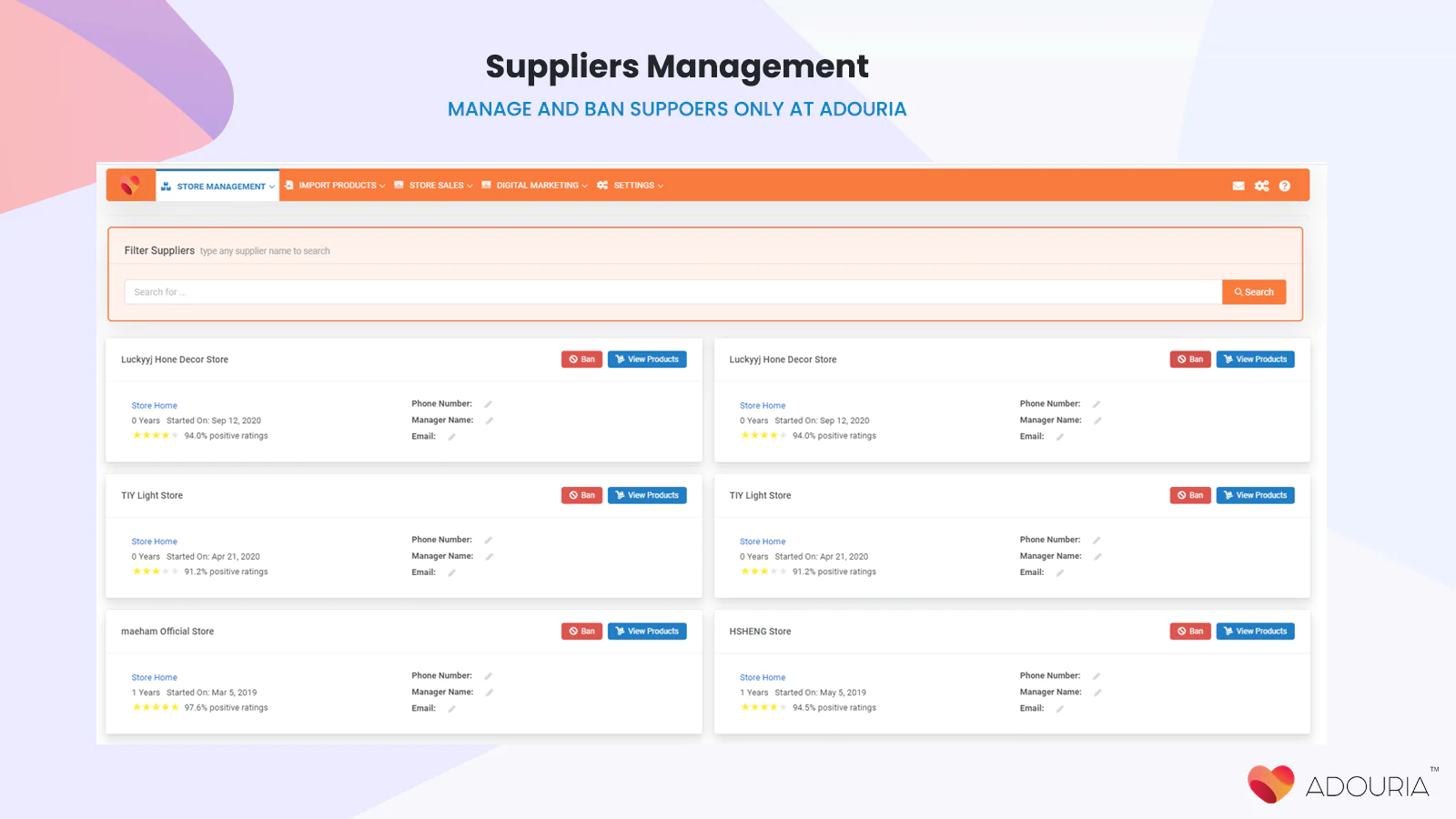Viewport: 1456px width, 819px height.
Task: Open the mail envelope icon in navbar
Action: tap(1239, 186)
